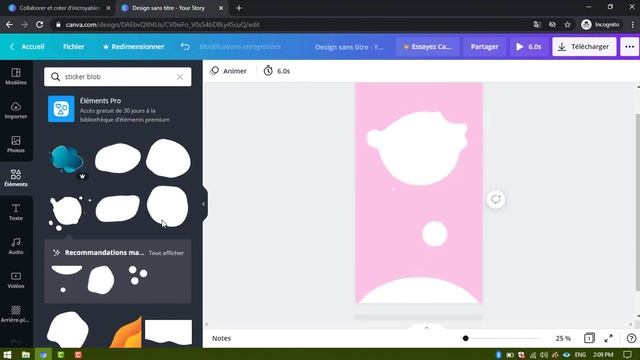Click the Essayez Canva Pro button
Screen dimensions: 640x360
(428, 47)
